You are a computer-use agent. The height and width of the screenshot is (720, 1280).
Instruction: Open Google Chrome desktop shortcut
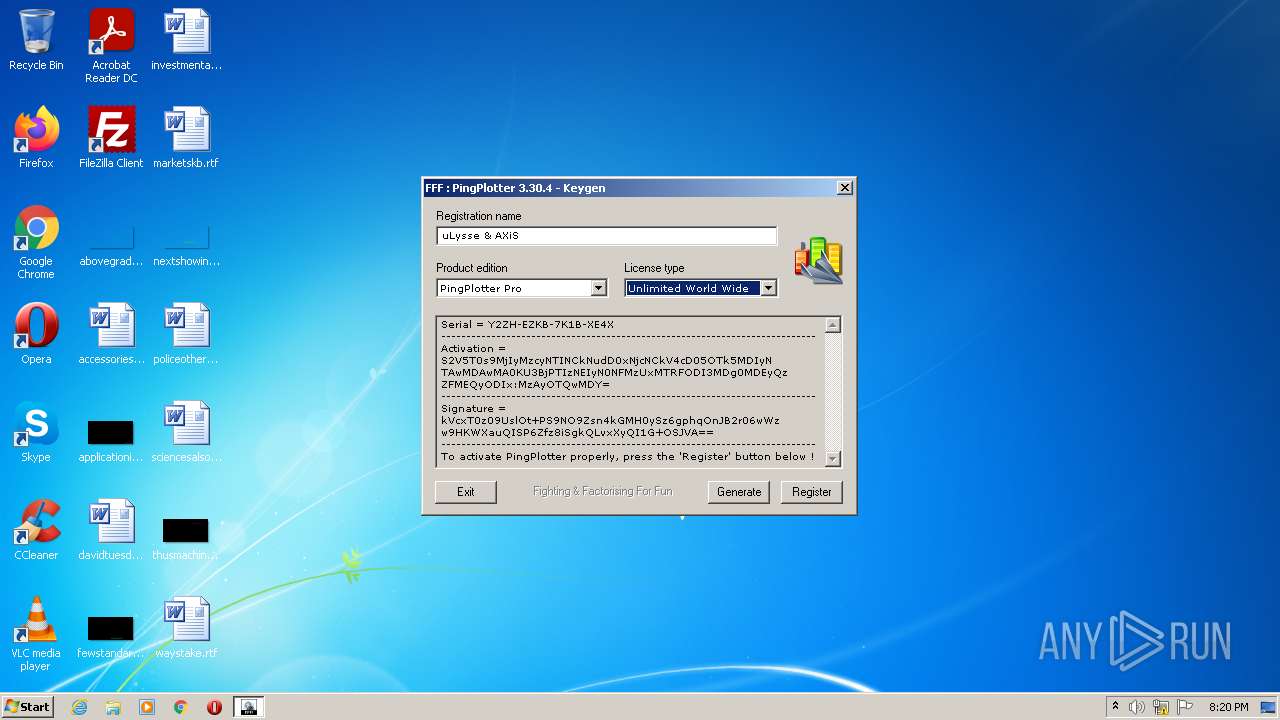(36, 242)
